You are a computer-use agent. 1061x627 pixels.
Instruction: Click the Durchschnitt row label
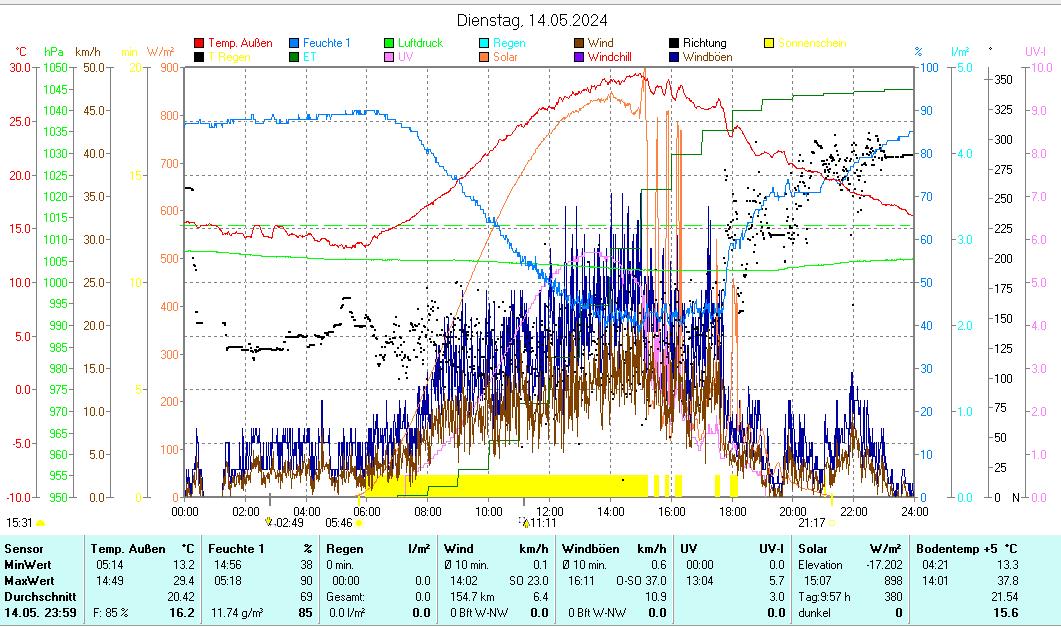[40, 597]
